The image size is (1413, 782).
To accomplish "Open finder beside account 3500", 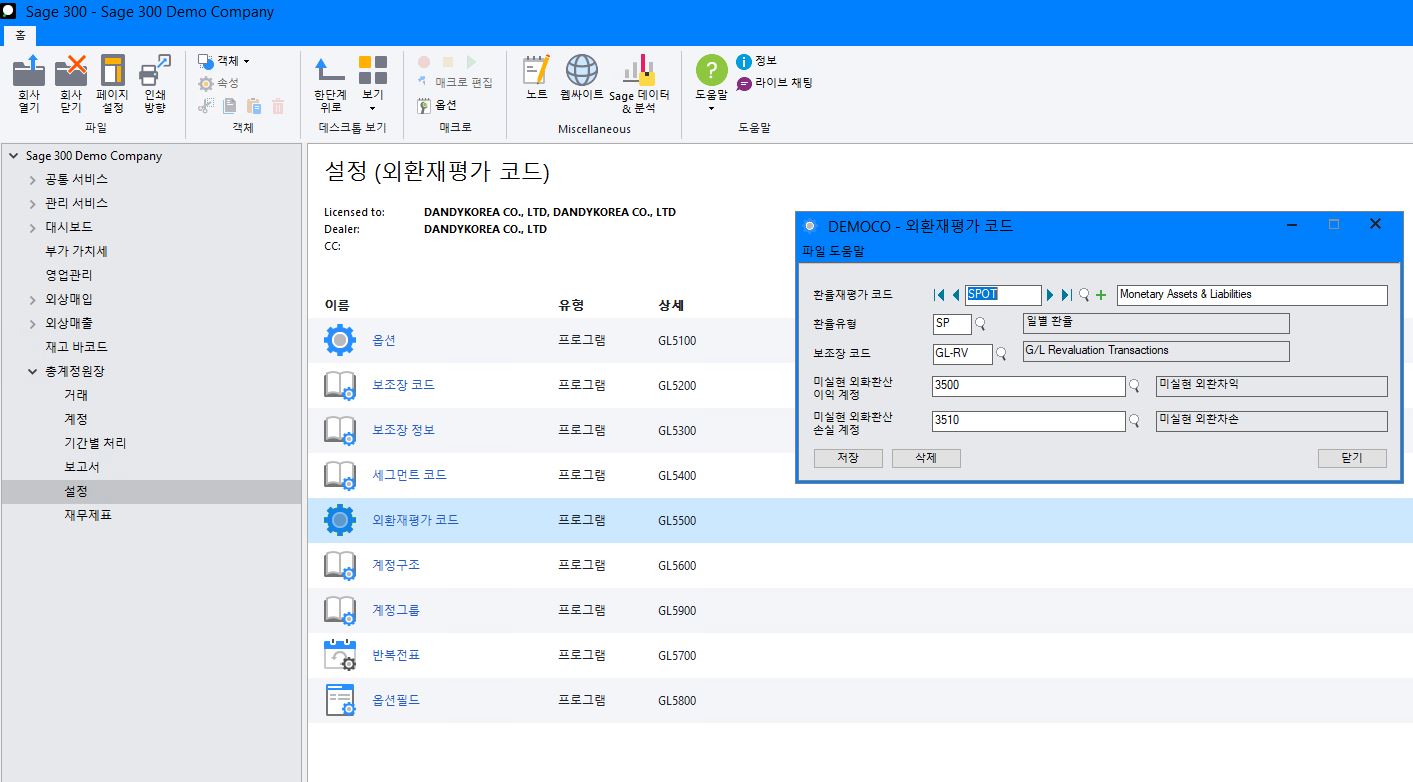I will coord(1135,386).
